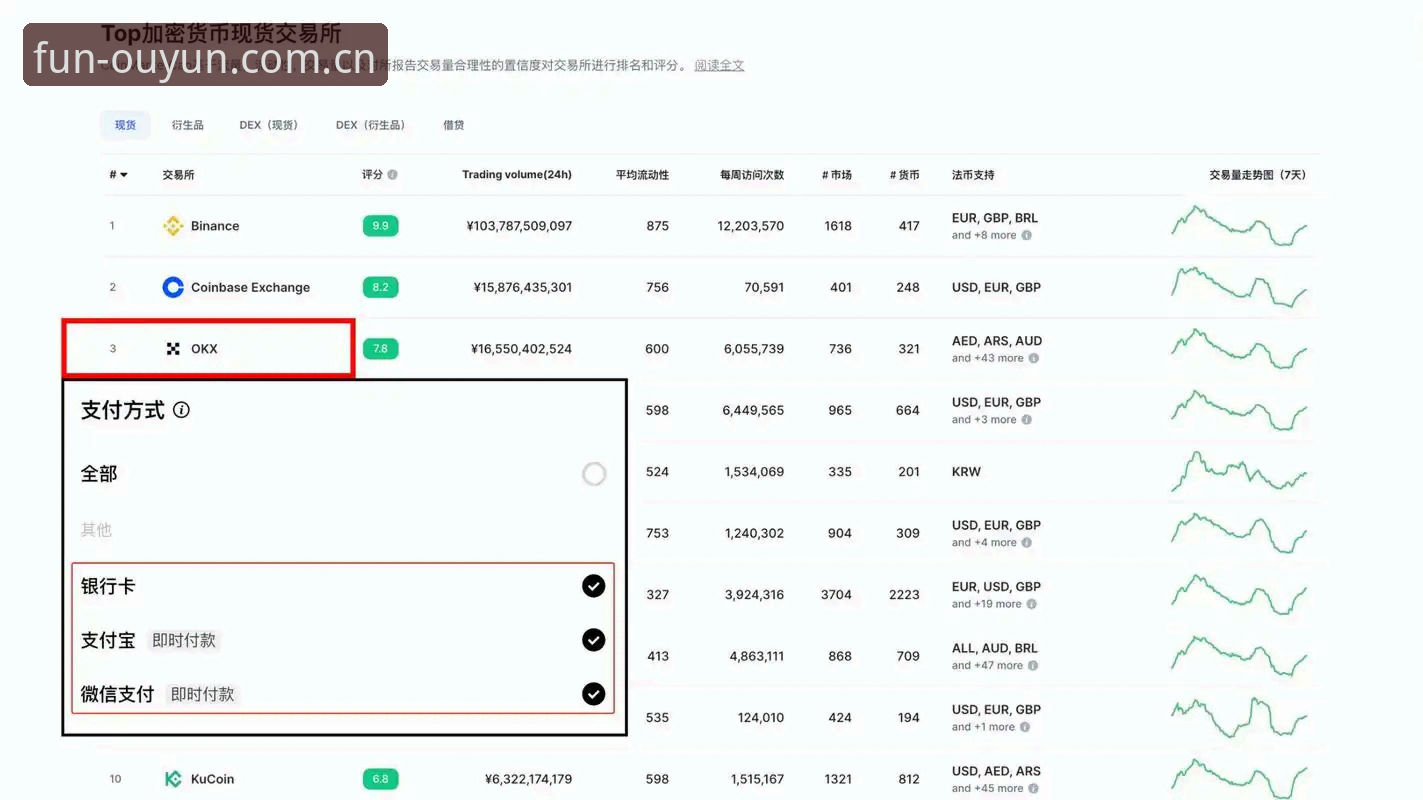Click the 交易所 column header
Screen dimensions: 1423x800
tap(178, 175)
